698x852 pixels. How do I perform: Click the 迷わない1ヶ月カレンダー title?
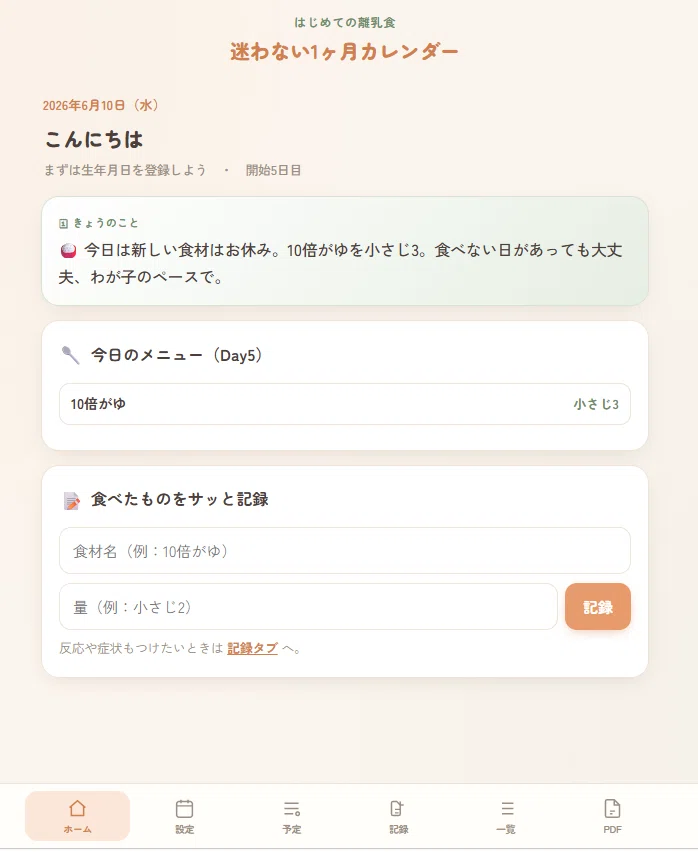tap(344, 52)
